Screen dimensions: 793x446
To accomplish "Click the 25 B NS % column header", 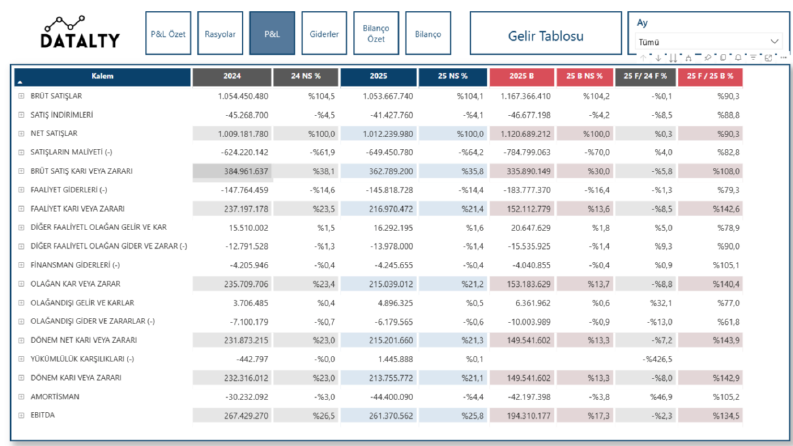I will click(x=585, y=77).
